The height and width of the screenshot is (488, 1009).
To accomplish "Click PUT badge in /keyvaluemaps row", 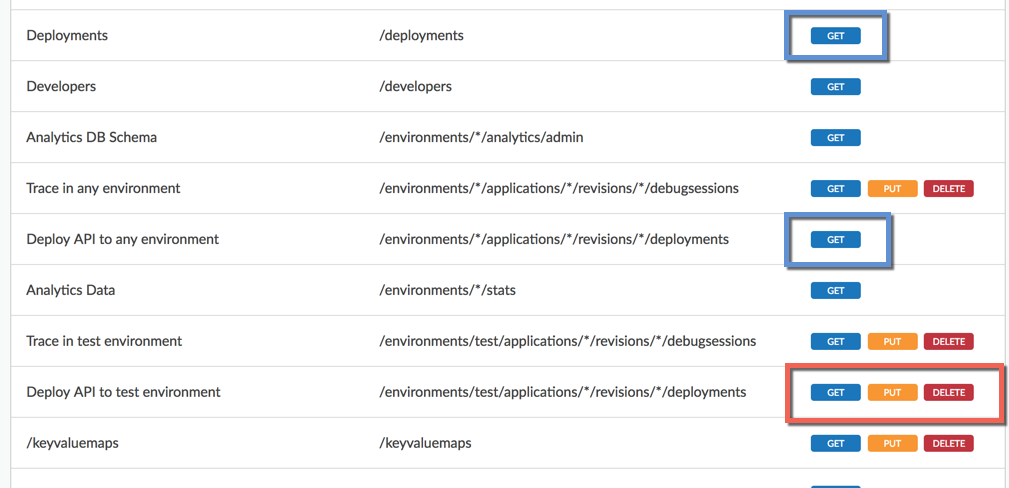I will [x=892, y=443].
